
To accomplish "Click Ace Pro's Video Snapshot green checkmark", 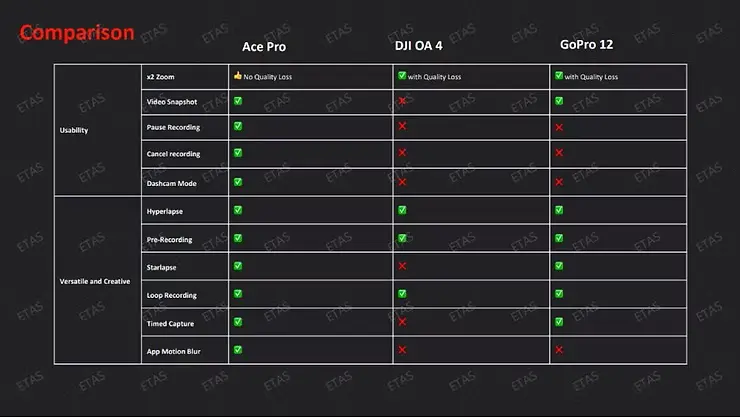I will coord(238,101).
